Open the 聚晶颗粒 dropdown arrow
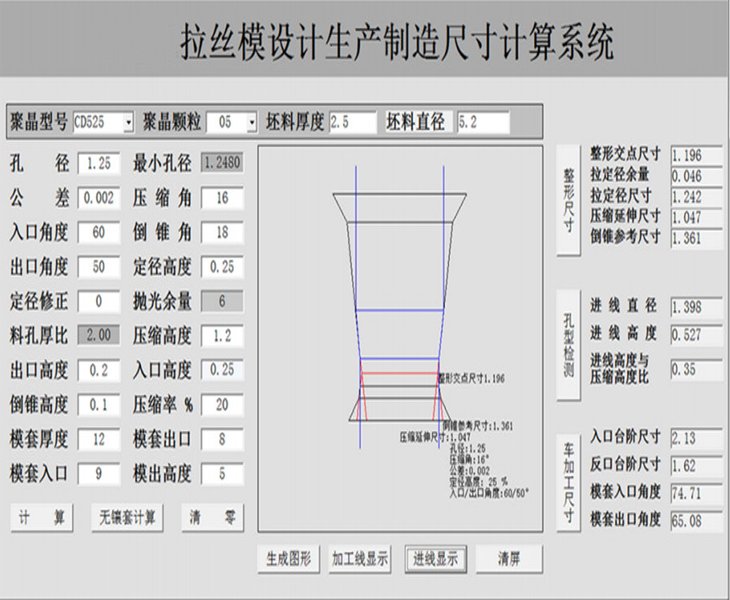This screenshot has width=730, height=600. [x=252, y=123]
